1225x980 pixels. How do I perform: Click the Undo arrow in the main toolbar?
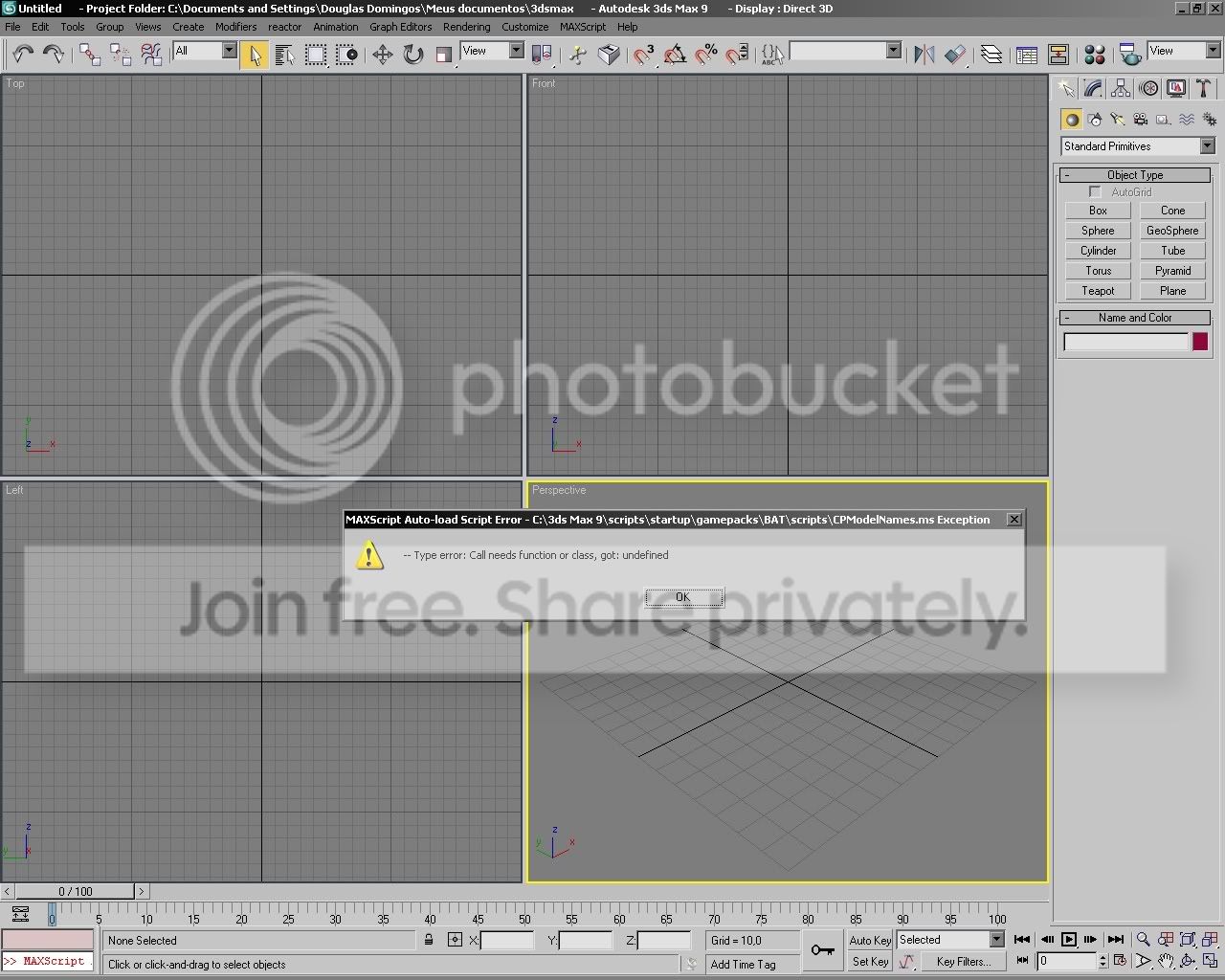[22, 54]
